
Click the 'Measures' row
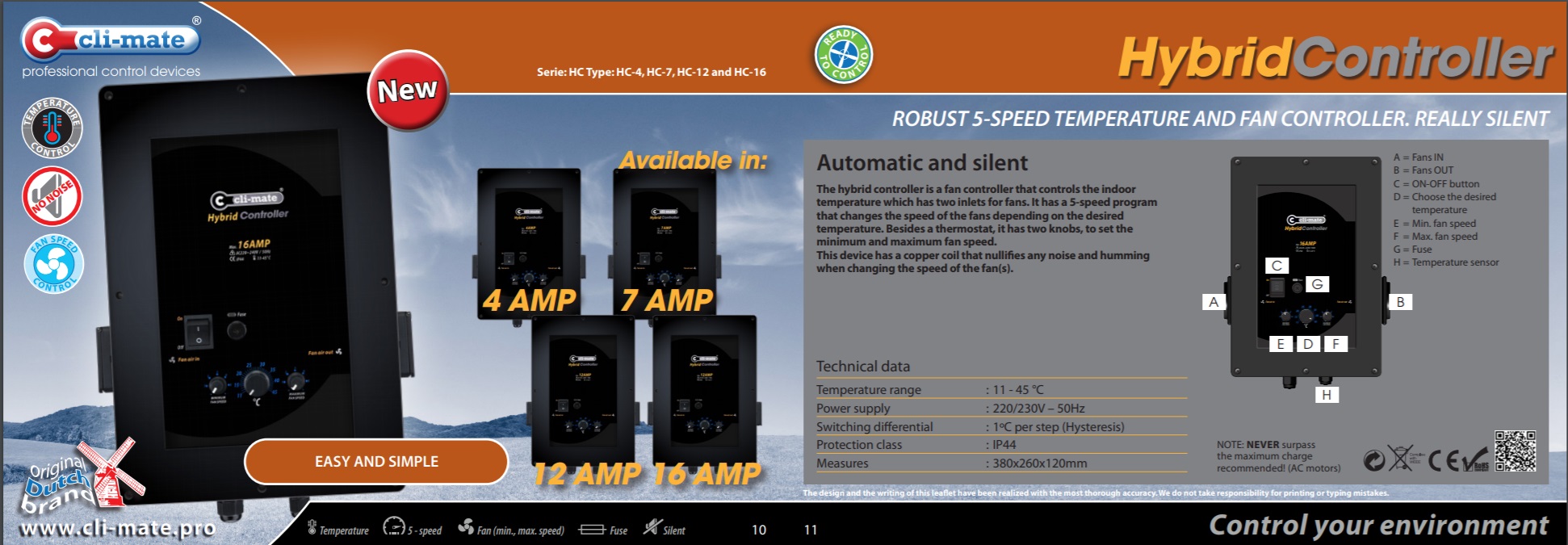(x=1001, y=463)
